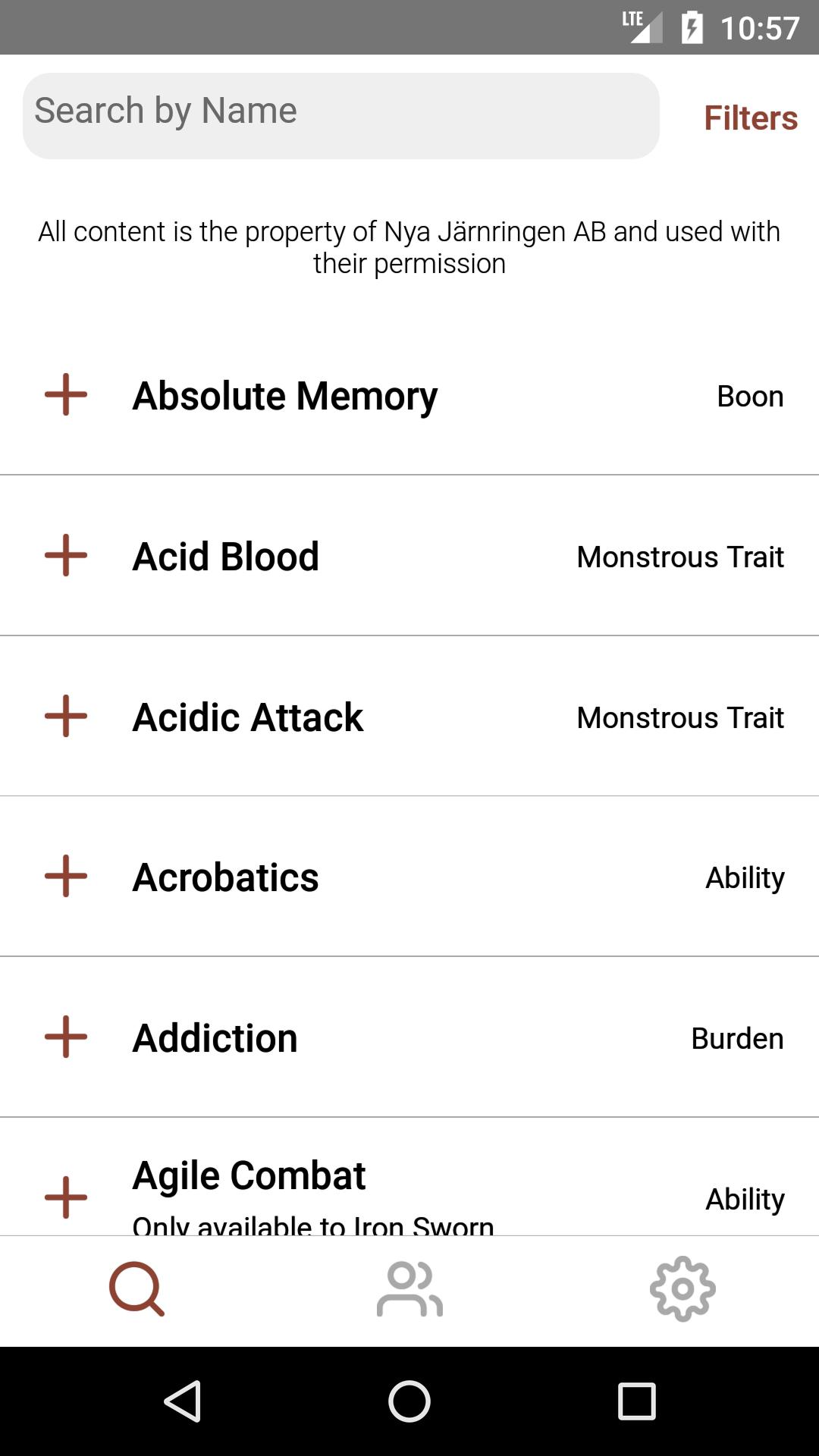Switch to the characters tab
The image size is (819, 1456).
click(409, 1288)
